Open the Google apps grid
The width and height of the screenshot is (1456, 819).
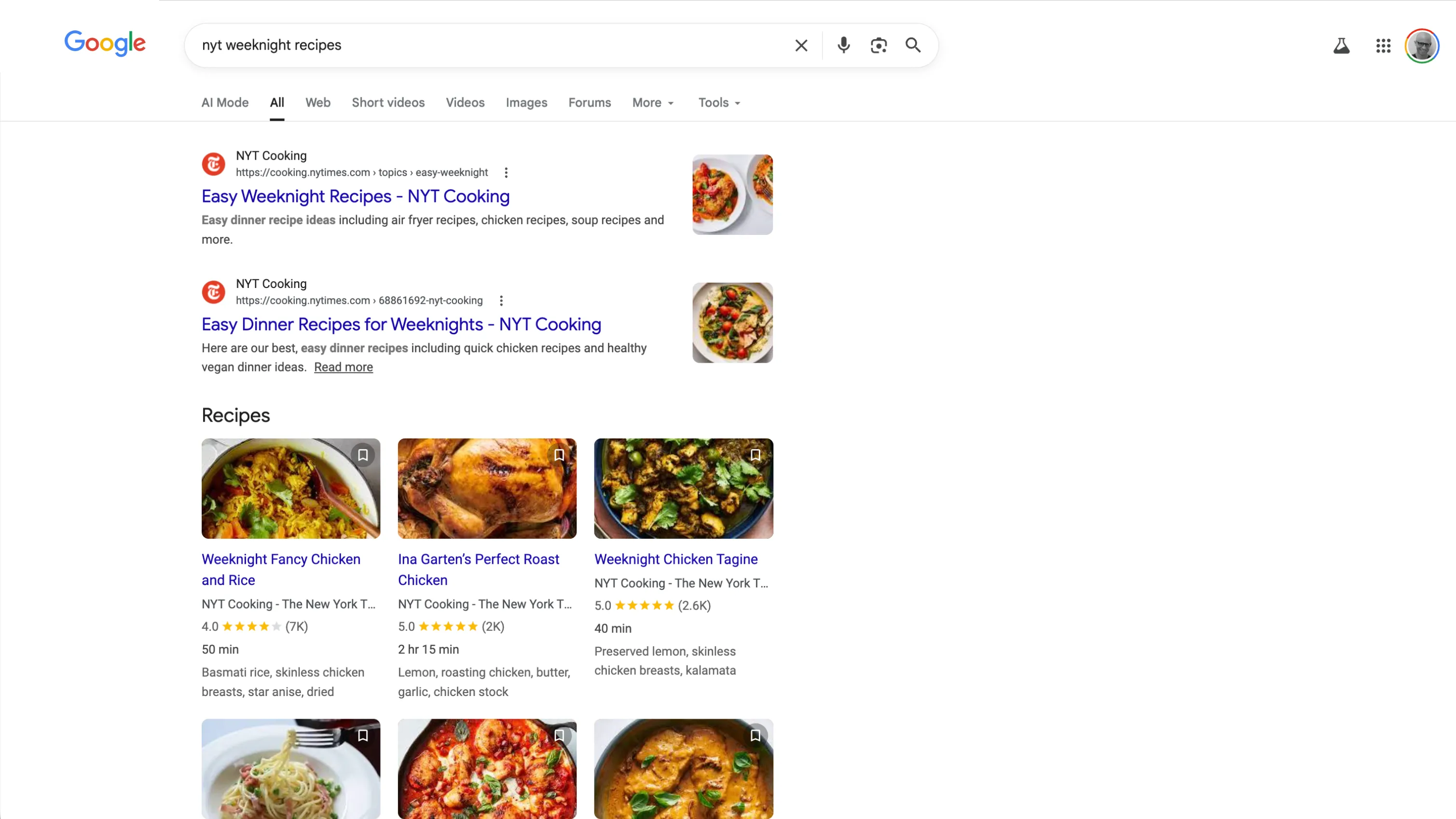[1383, 46]
